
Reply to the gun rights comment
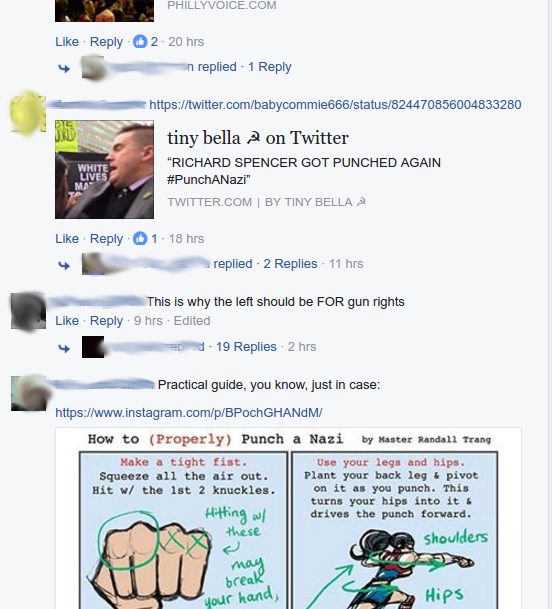click(x=106, y=321)
